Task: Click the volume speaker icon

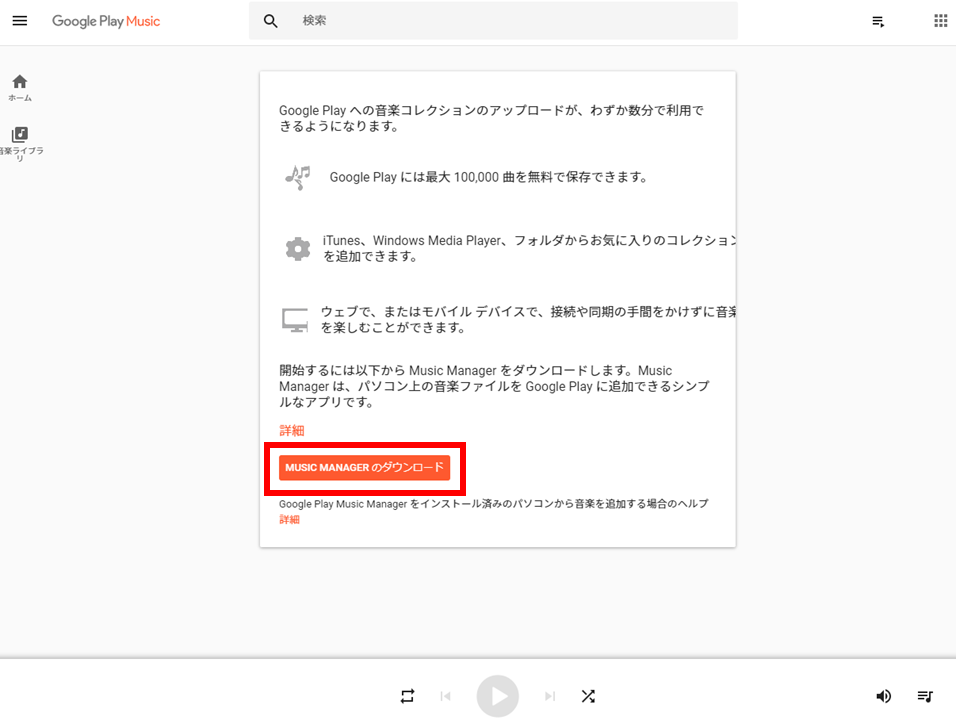Action: [x=883, y=696]
